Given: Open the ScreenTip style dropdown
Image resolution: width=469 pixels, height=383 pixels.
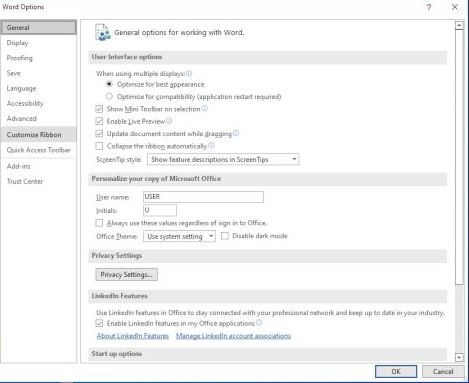Looking at the screenshot, I should tap(223, 159).
